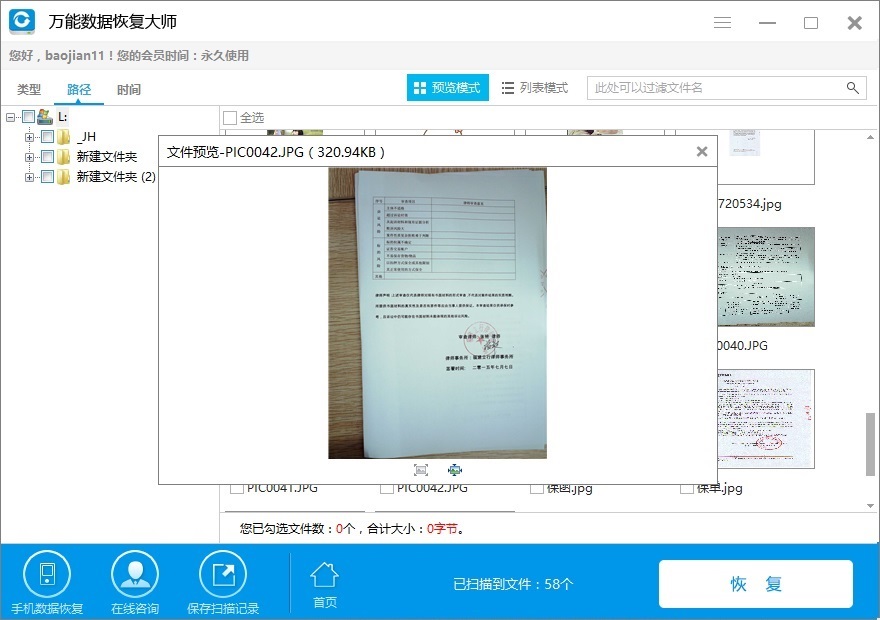Expand the 新建文件夹 (2) folder node
The width and height of the screenshot is (880, 620).
pos(31,176)
